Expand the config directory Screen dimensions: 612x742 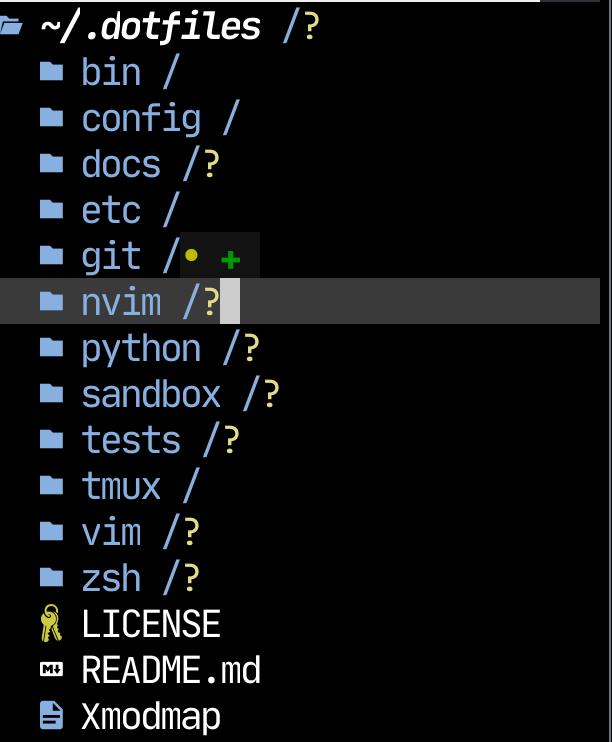point(141,118)
